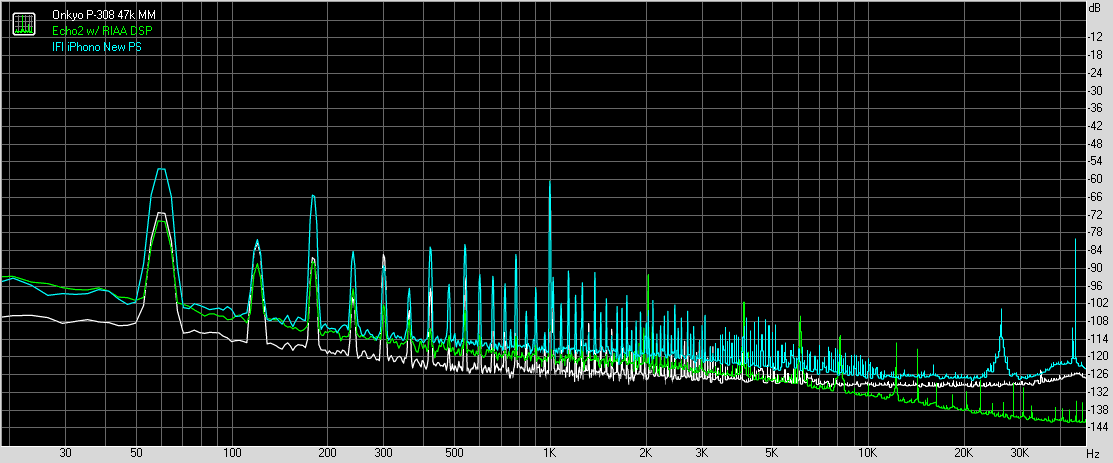The height and width of the screenshot is (463, 1113).
Task: Click the 2K frequency axis label
Action: (646, 453)
